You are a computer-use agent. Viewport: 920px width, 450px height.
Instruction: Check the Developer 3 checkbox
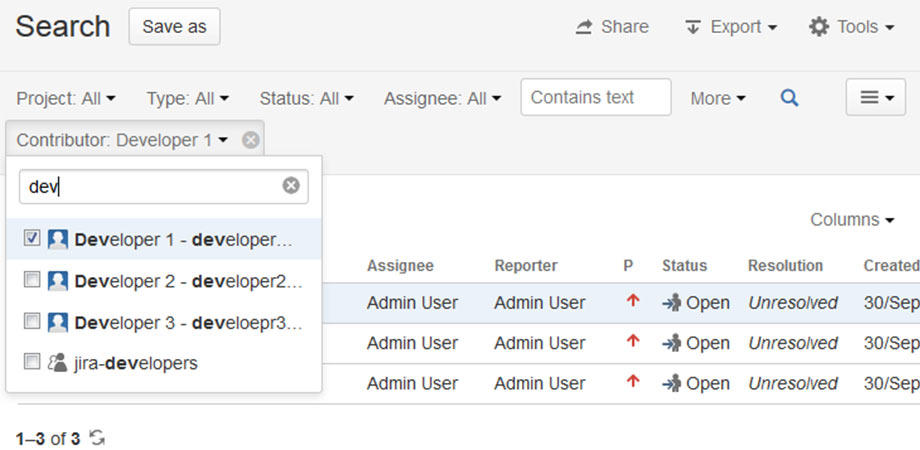(32, 321)
